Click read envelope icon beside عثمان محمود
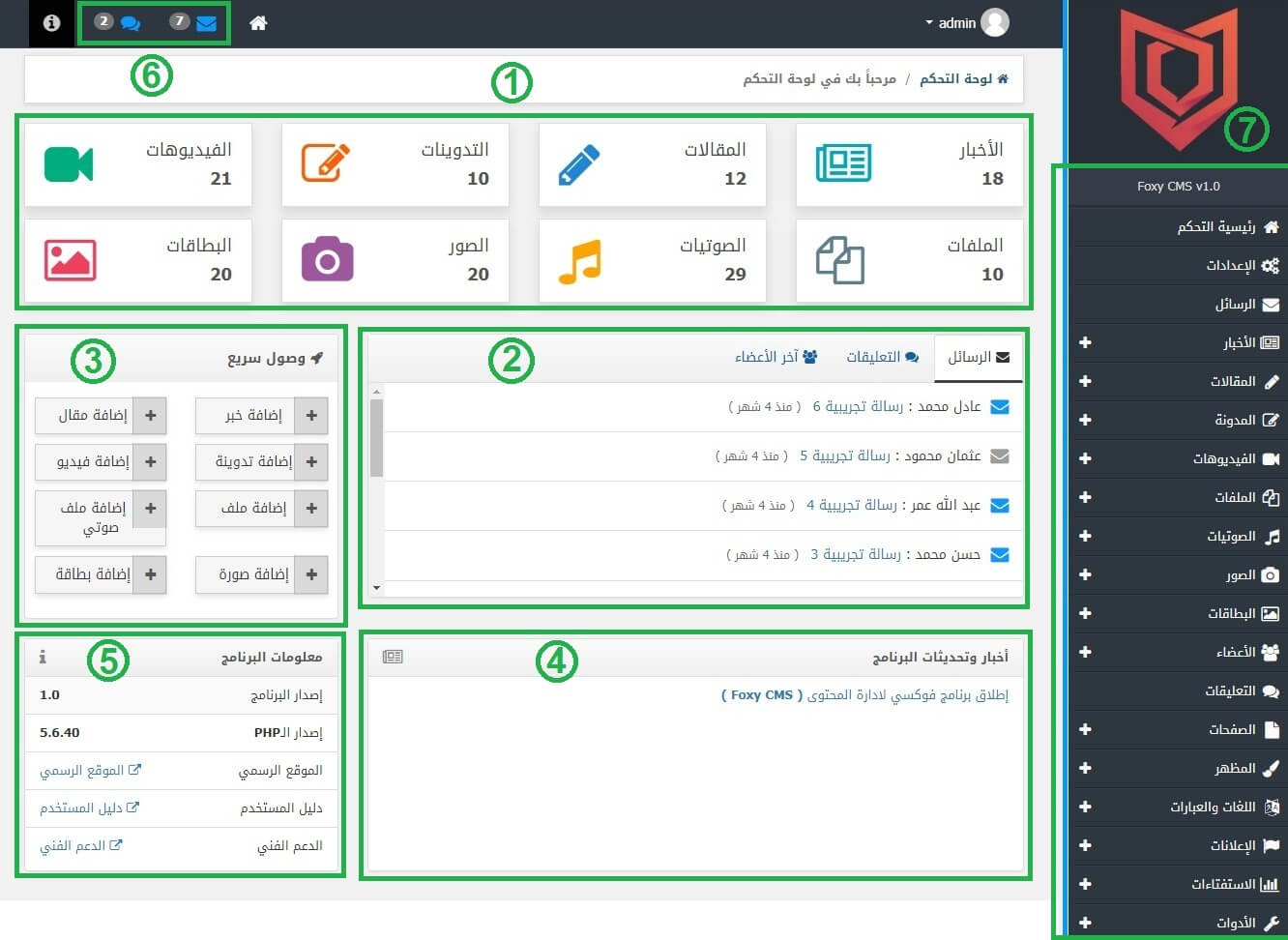Viewport: 1288px width, 940px height. click(1000, 455)
